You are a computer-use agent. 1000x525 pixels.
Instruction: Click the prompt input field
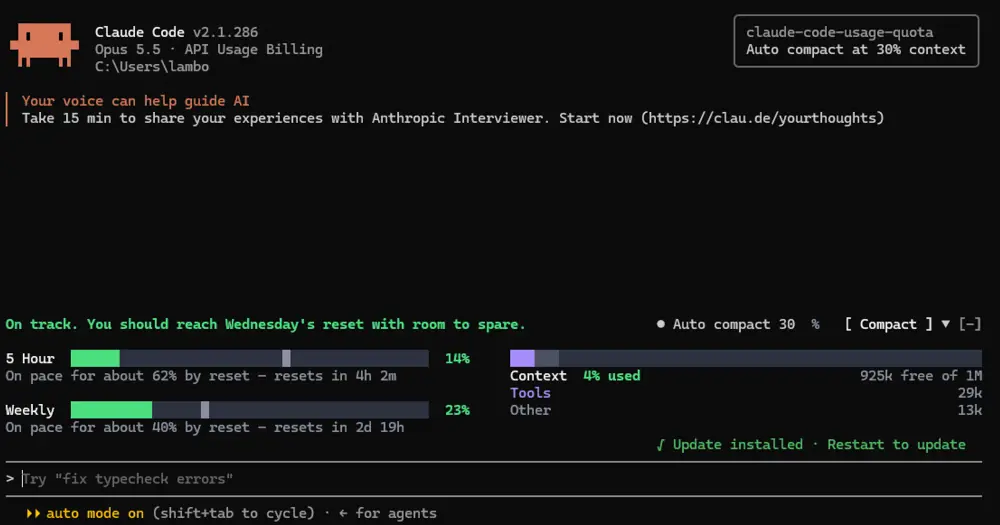click(494, 478)
